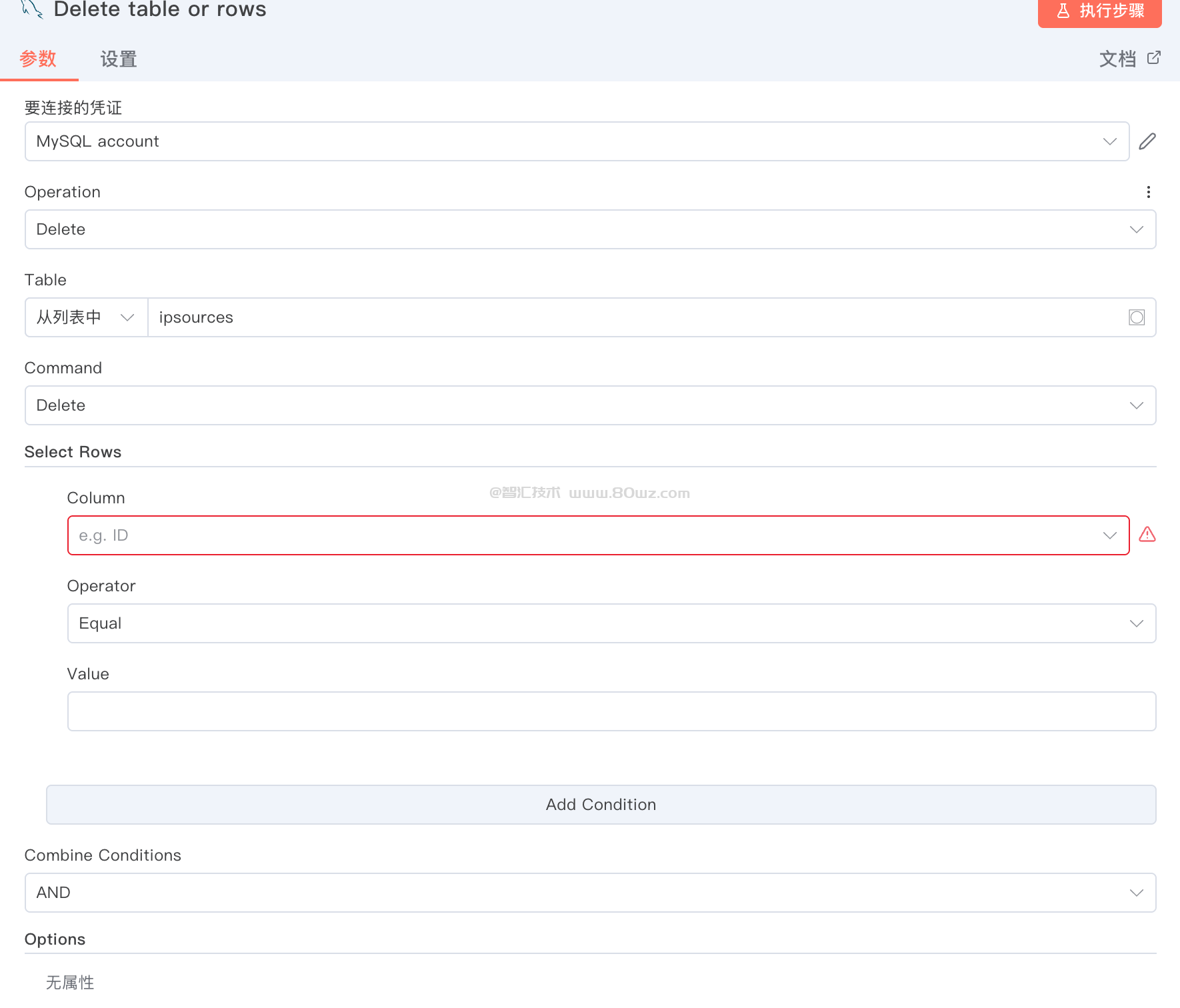The width and height of the screenshot is (1180, 1008).
Task: Switch to the 参数 tab
Action: click(x=38, y=59)
